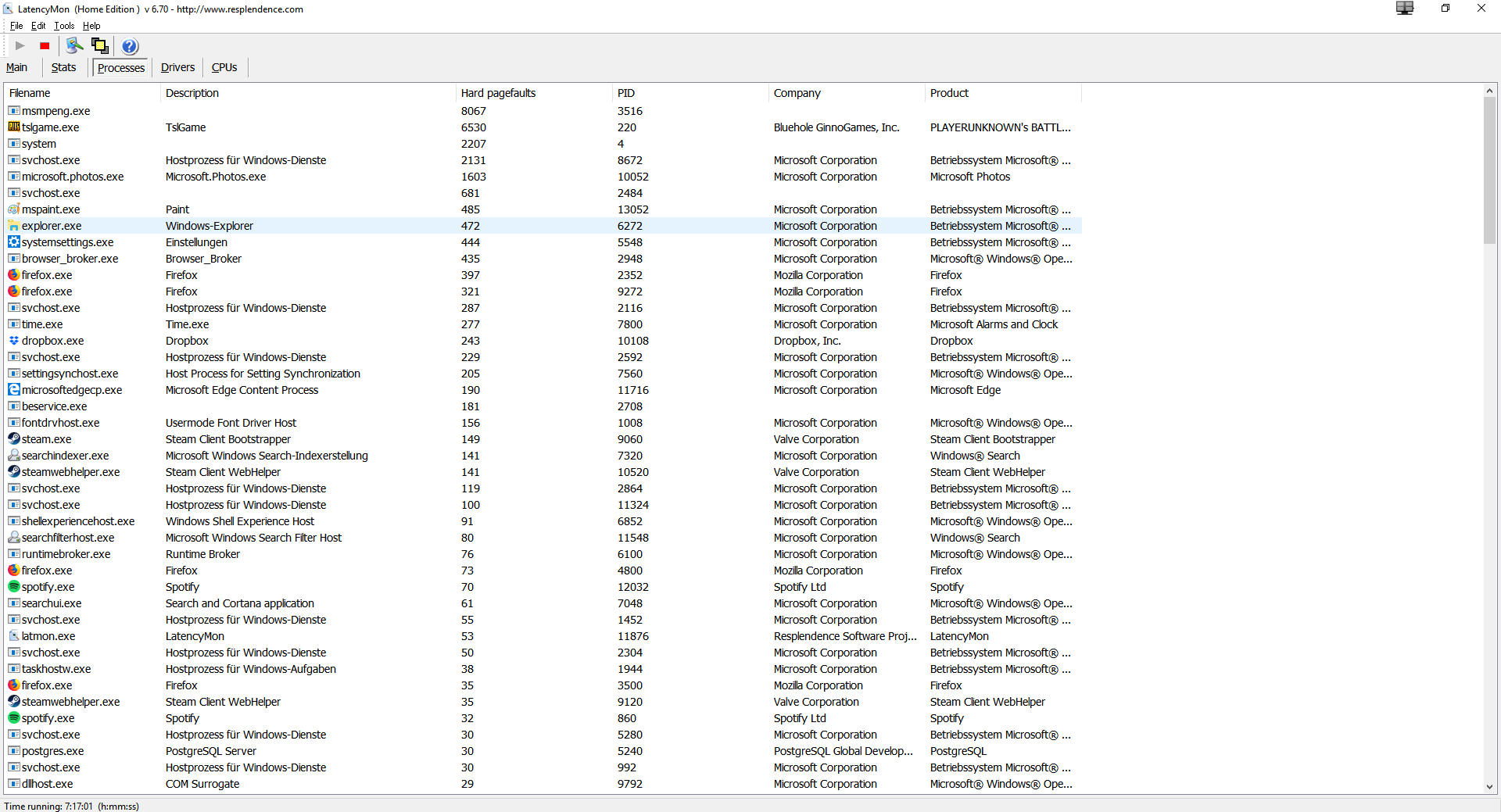Open the Help menu
1501x812 pixels.
(91, 26)
